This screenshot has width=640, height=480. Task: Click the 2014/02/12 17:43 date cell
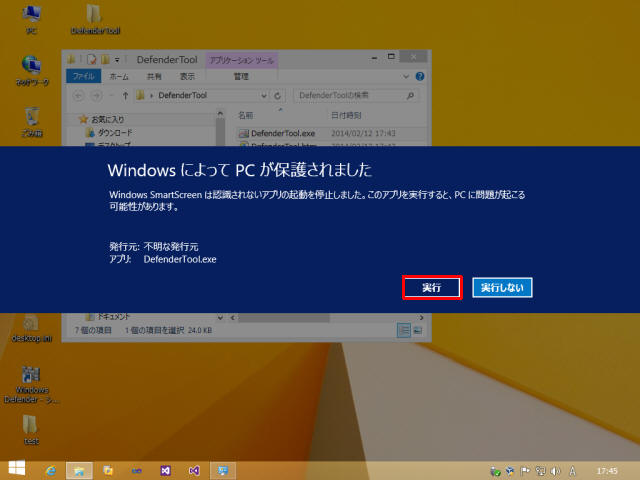click(x=363, y=133)
